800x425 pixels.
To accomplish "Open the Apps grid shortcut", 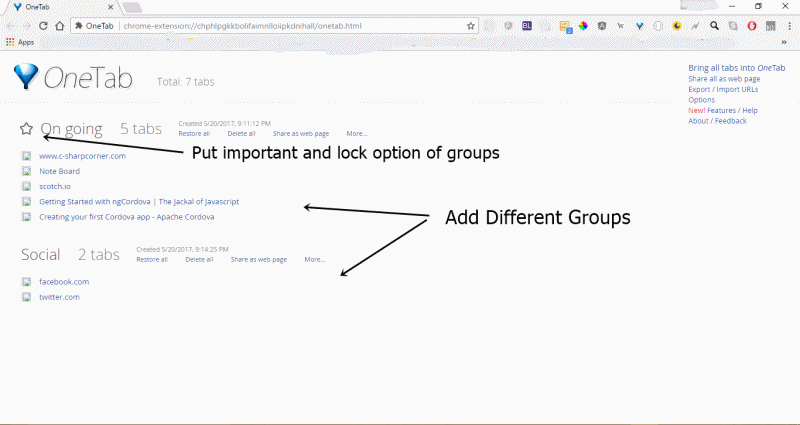I will tap(20, 42).
